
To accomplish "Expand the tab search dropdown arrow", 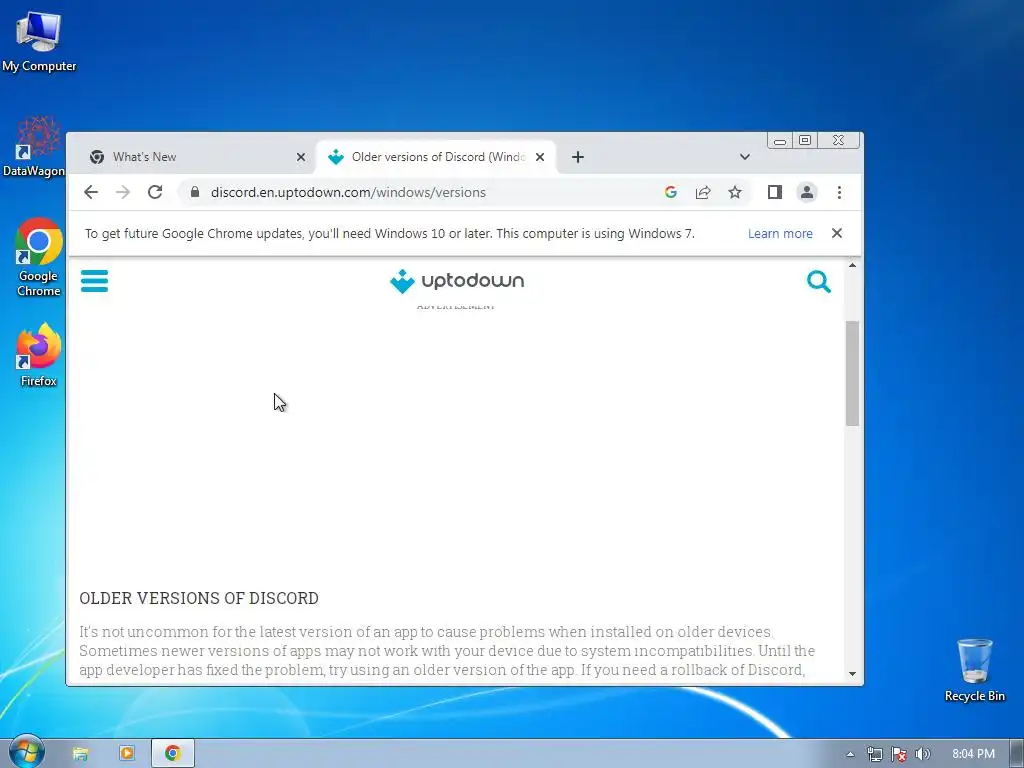I will click(x=744, y=157).
